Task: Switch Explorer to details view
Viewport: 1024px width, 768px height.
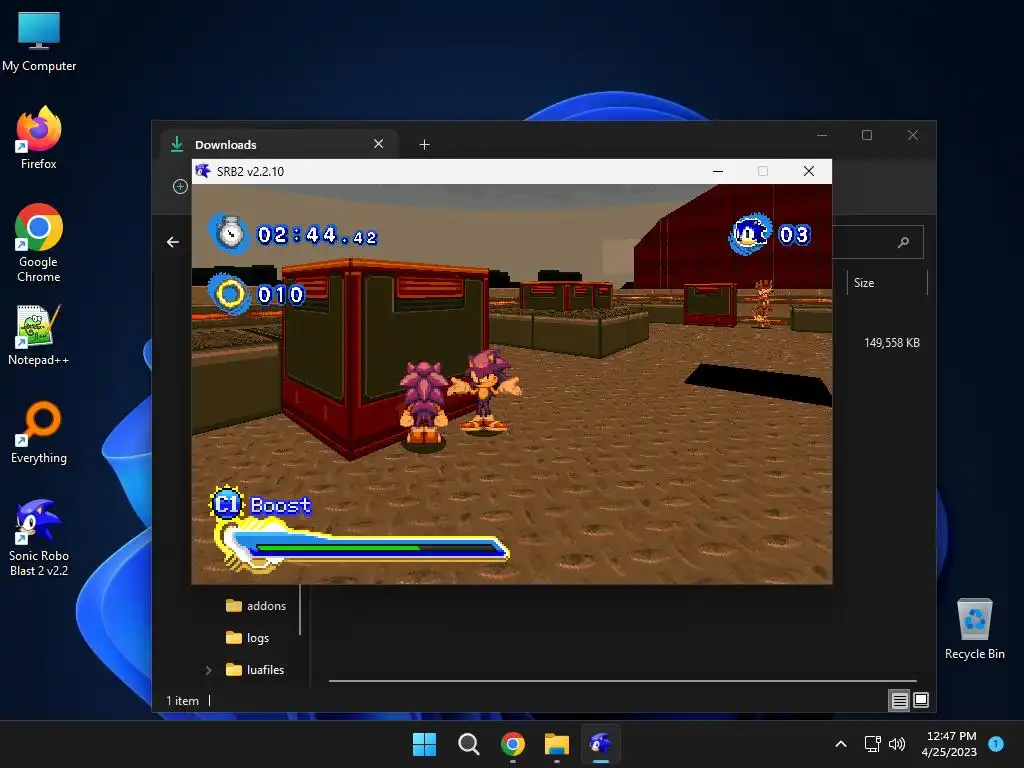Action: tap(899, 701)
